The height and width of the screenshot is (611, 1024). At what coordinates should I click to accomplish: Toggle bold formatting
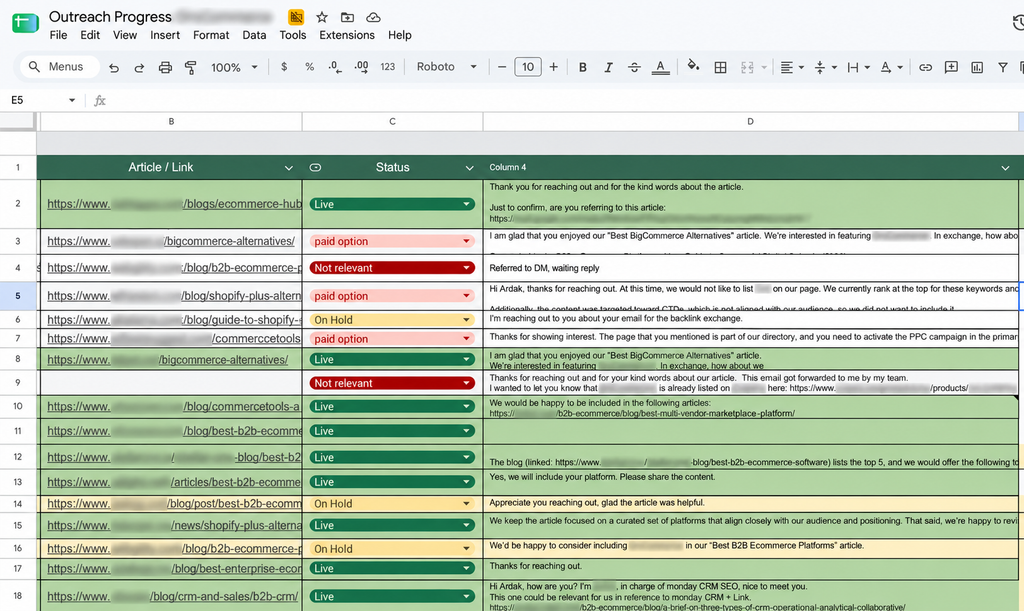click(583, 67)
